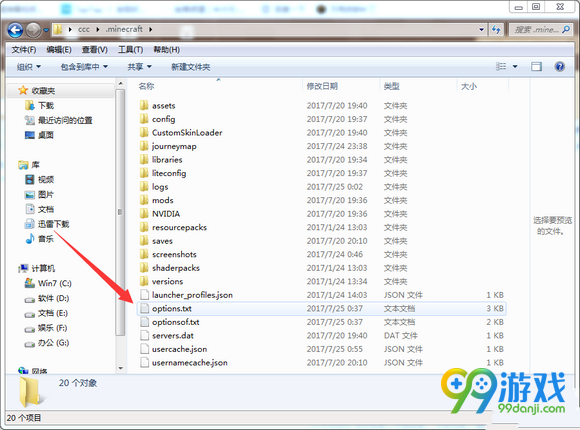The width and height of the screenshot is (580, 430).
Task: Sort by the 修改日期 column header
Action: point(322,86)
